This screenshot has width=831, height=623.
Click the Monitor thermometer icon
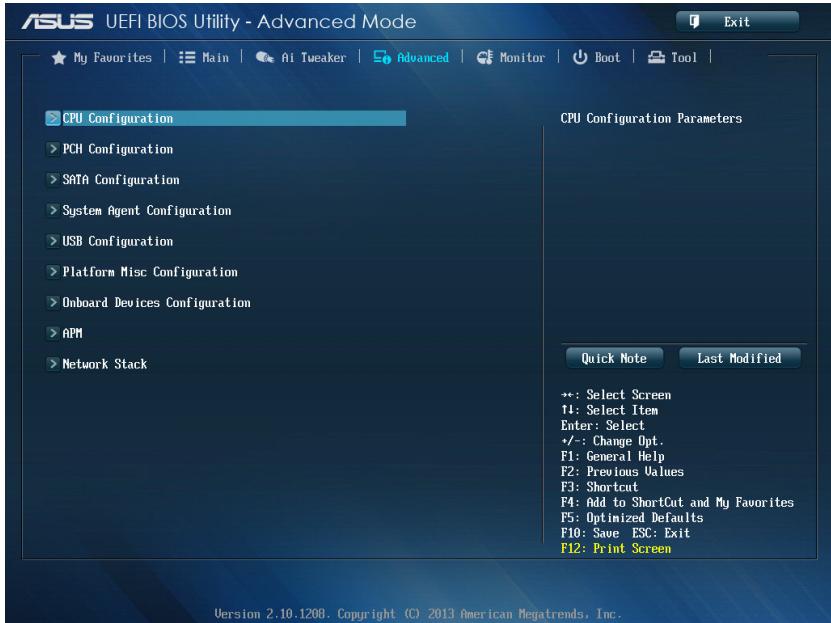click(484, 57)
